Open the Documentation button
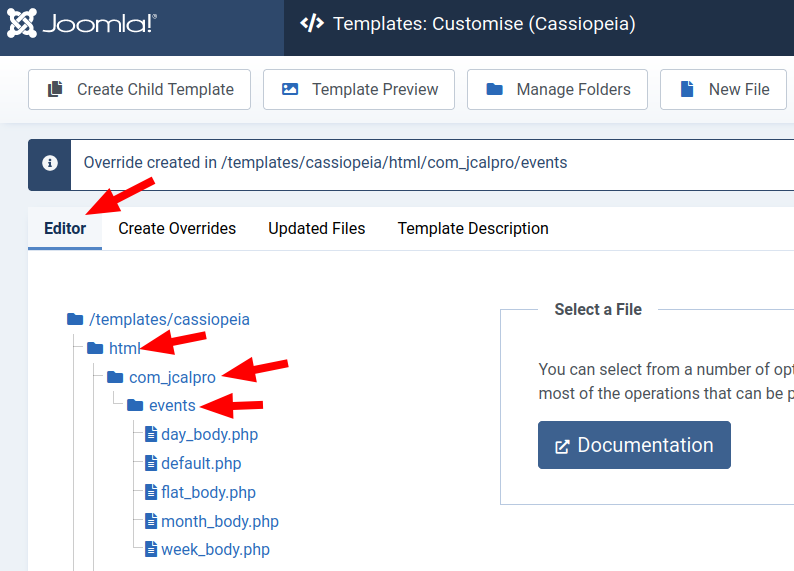Viewport: 794px width, 571px height. click(634, 445)
